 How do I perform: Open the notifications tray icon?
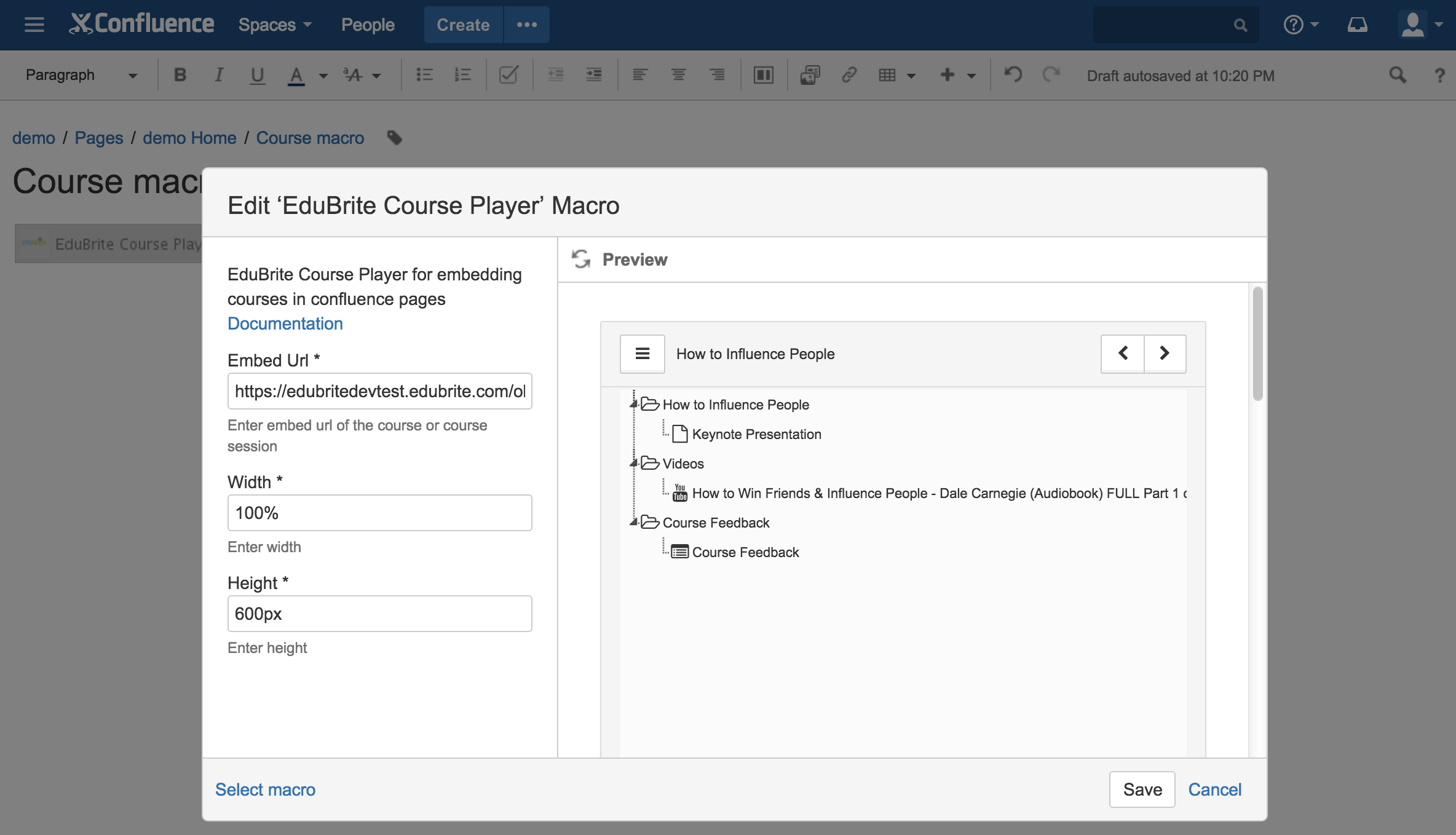[x=1357, y=25]
